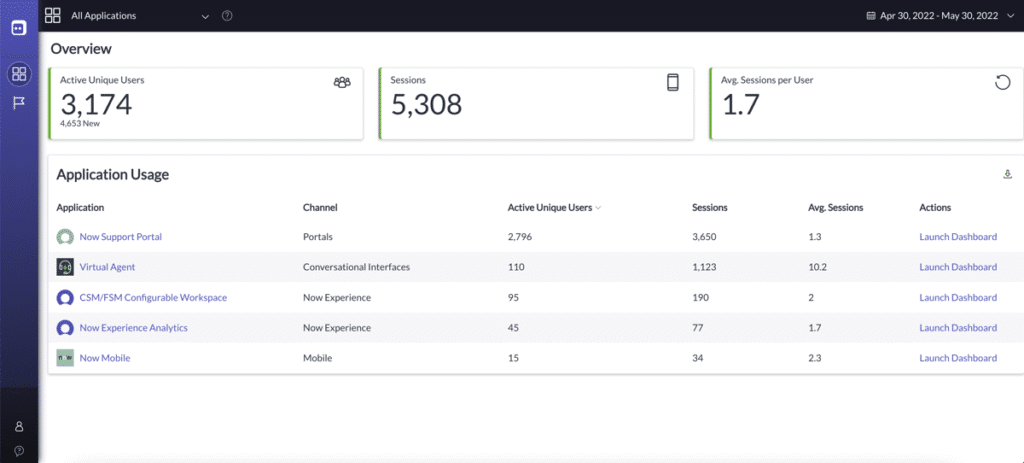Open the flag icon in left sidebar
This screenshot has width=1024, height=463.
click(x=19, y=103)
